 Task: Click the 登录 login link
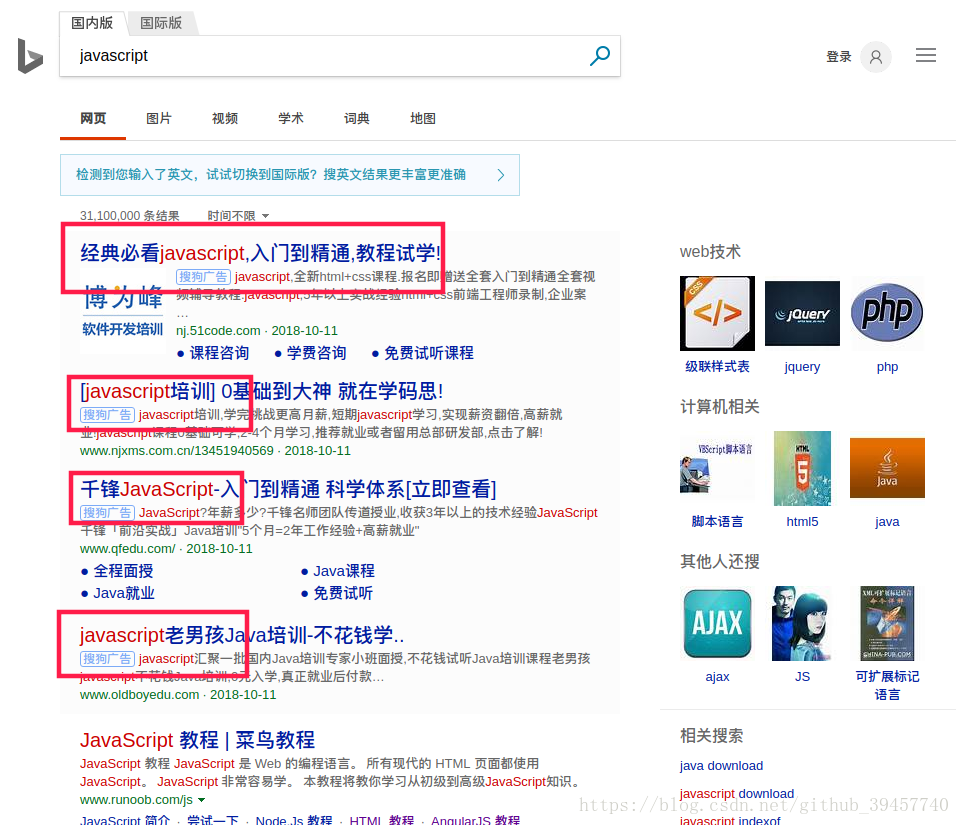pos(839,57)
